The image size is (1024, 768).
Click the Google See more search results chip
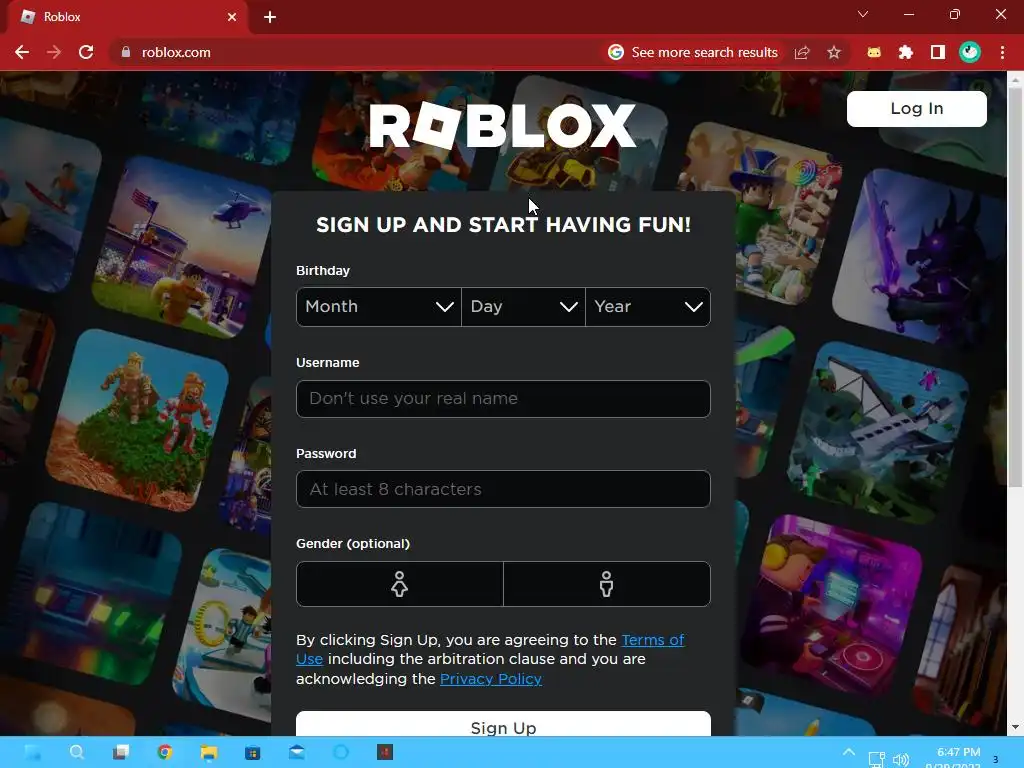693,52
